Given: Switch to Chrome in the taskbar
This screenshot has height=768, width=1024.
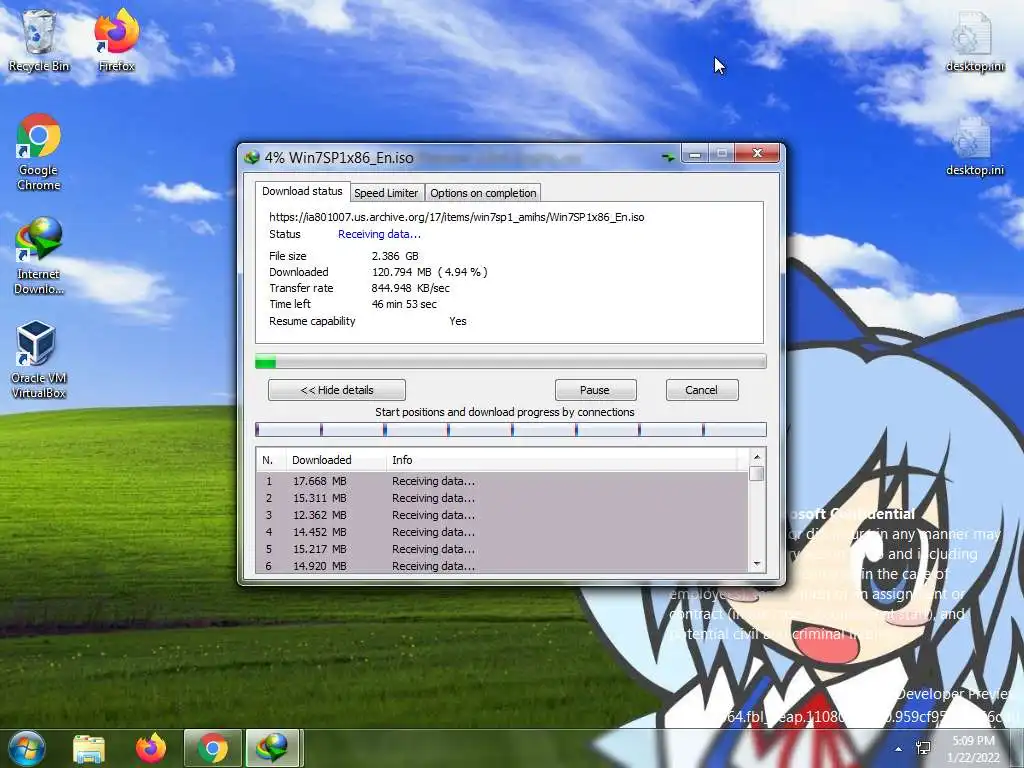Looking at the screenshot, I should click(213, 748).
